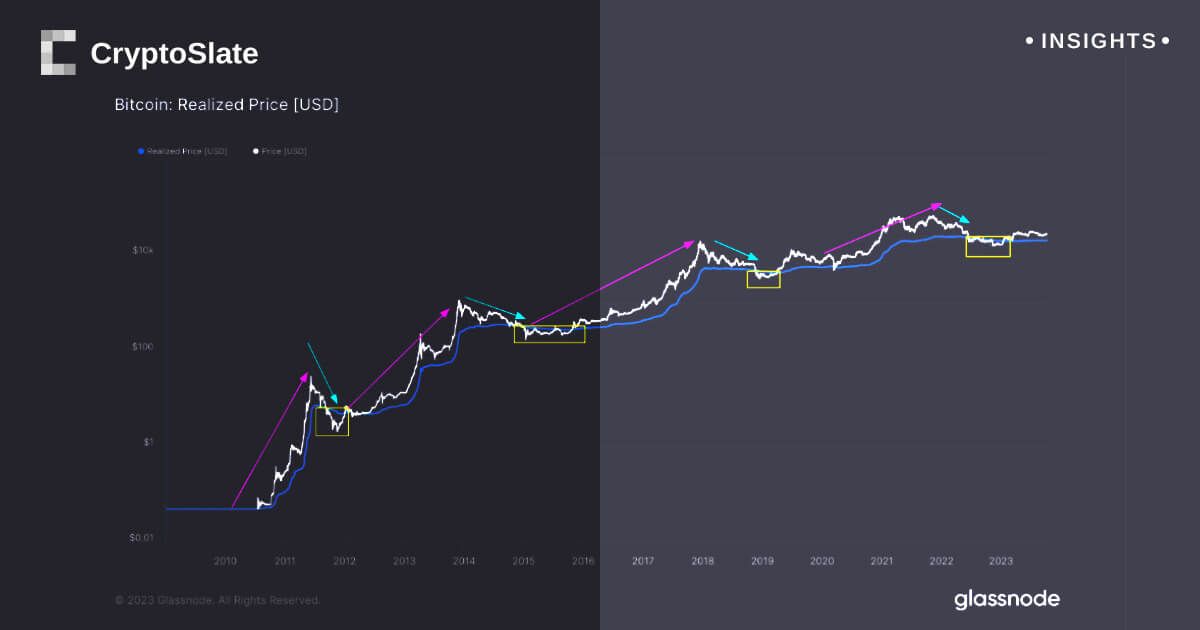
Task: Select the yellow box near 2023
Action: (988, 246)
